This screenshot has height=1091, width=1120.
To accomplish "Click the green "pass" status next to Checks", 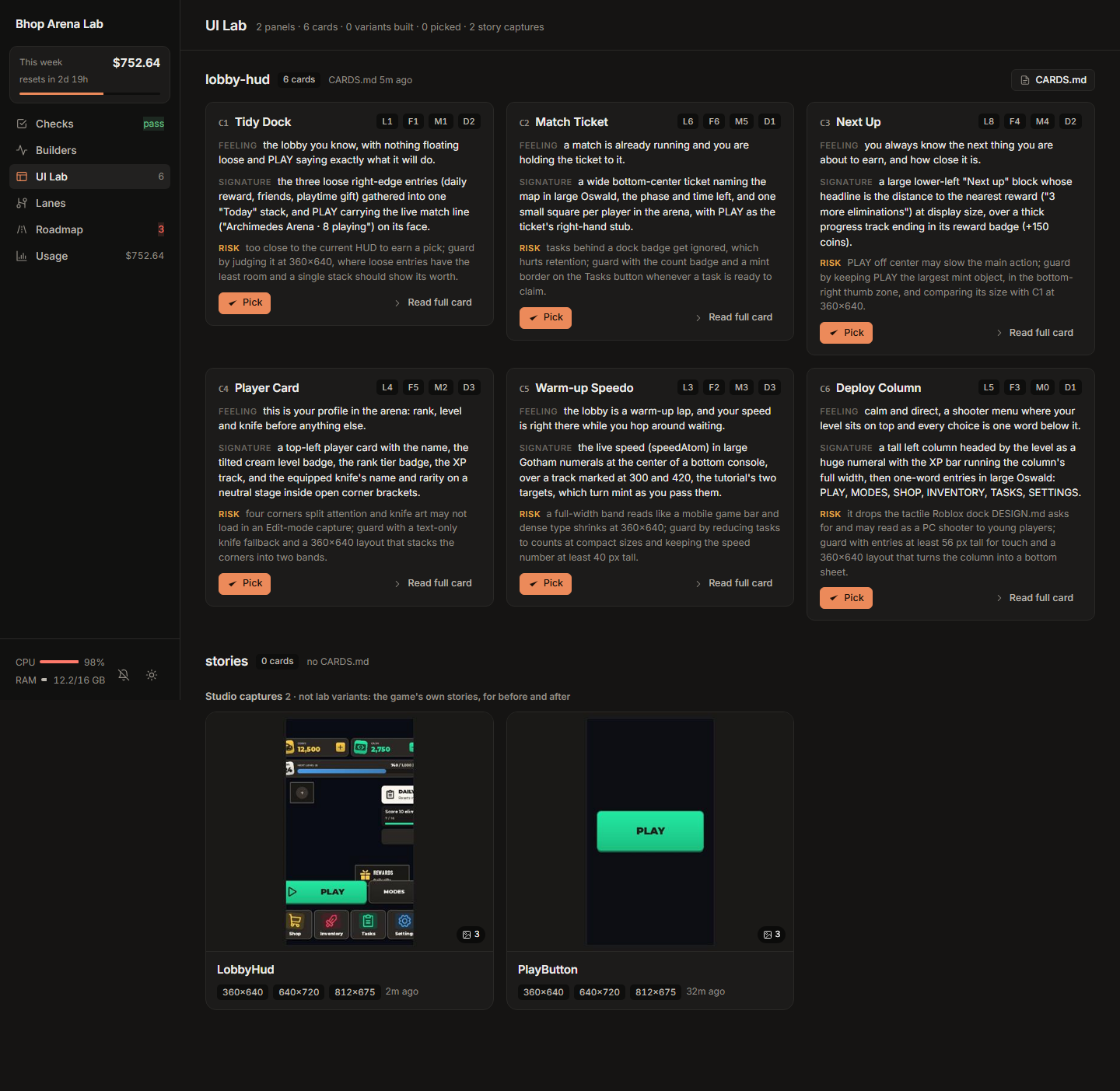I will 154,124.
